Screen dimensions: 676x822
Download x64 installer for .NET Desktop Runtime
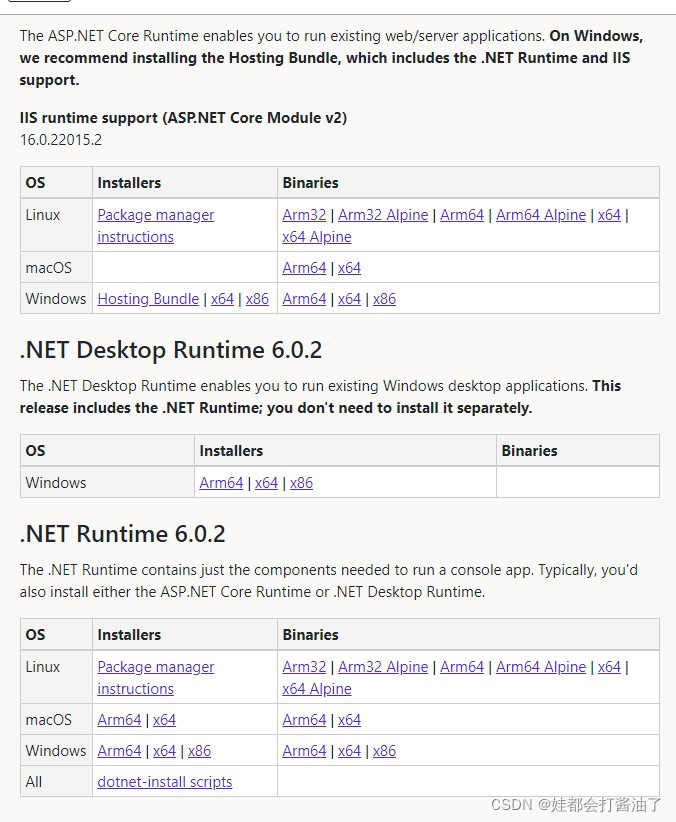[266, 483]
